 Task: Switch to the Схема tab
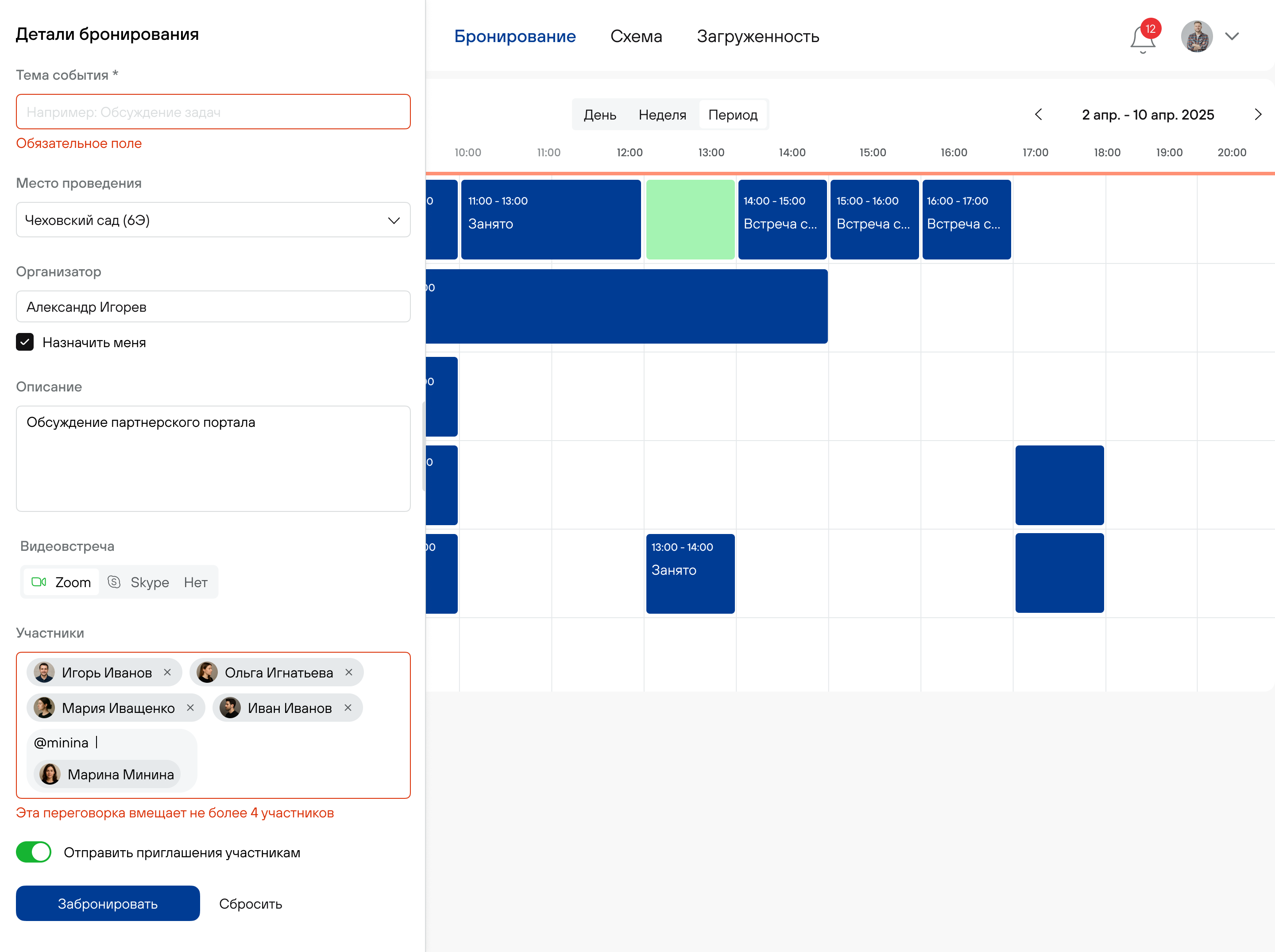[x=636, y=37]
